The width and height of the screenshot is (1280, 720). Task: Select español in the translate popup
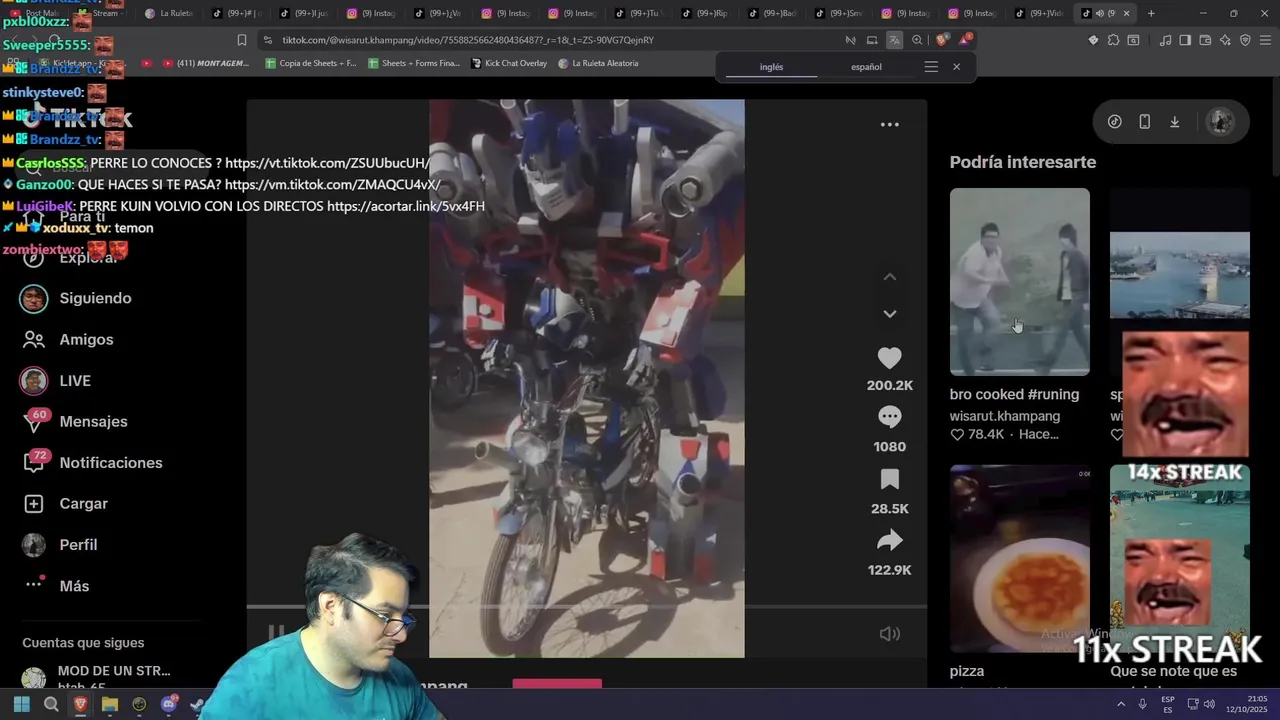point(866,67)
